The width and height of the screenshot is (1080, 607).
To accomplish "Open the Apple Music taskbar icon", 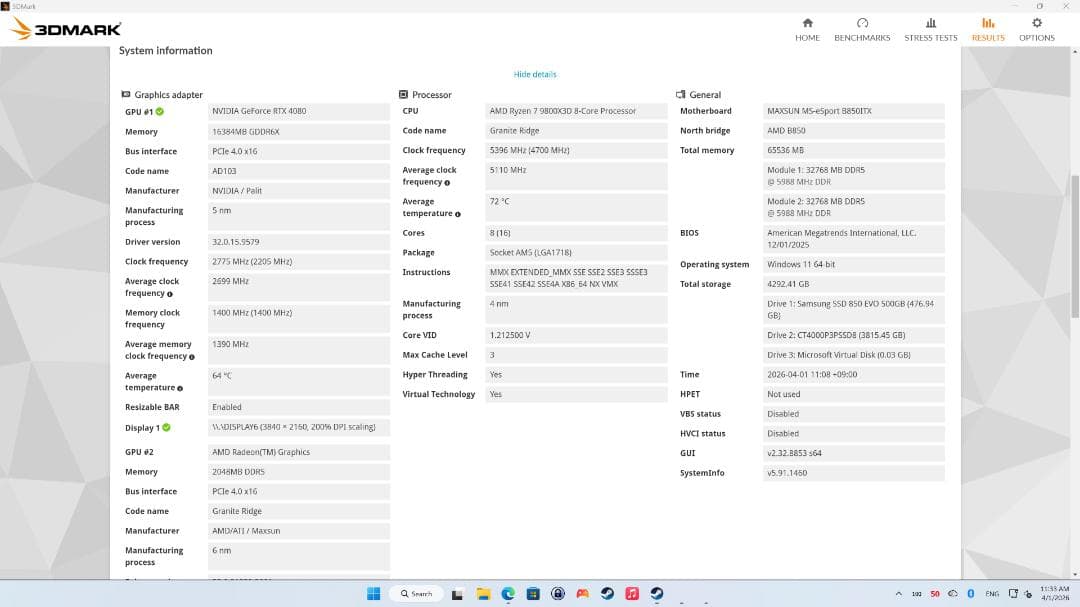I will coord(632,594).
